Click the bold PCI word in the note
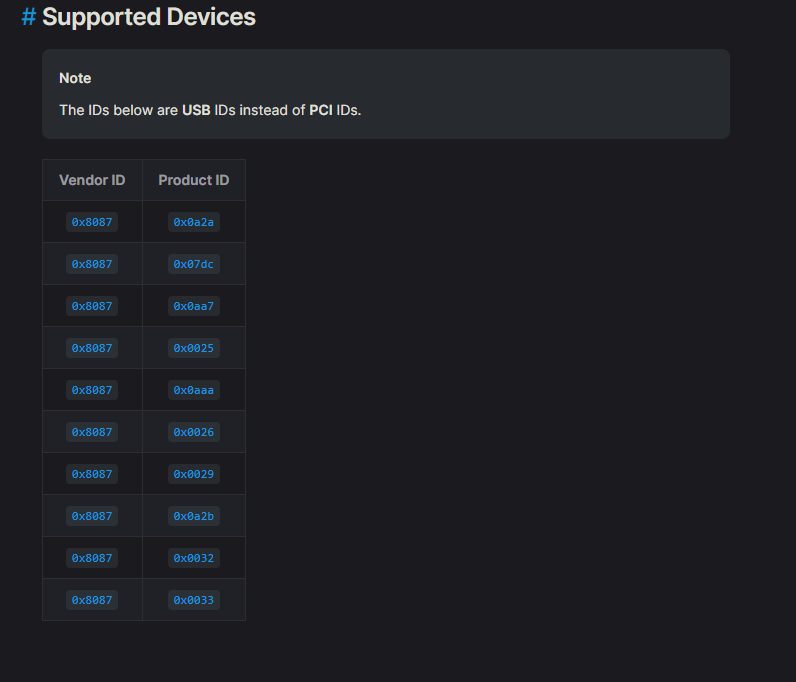 pos(321,110)
